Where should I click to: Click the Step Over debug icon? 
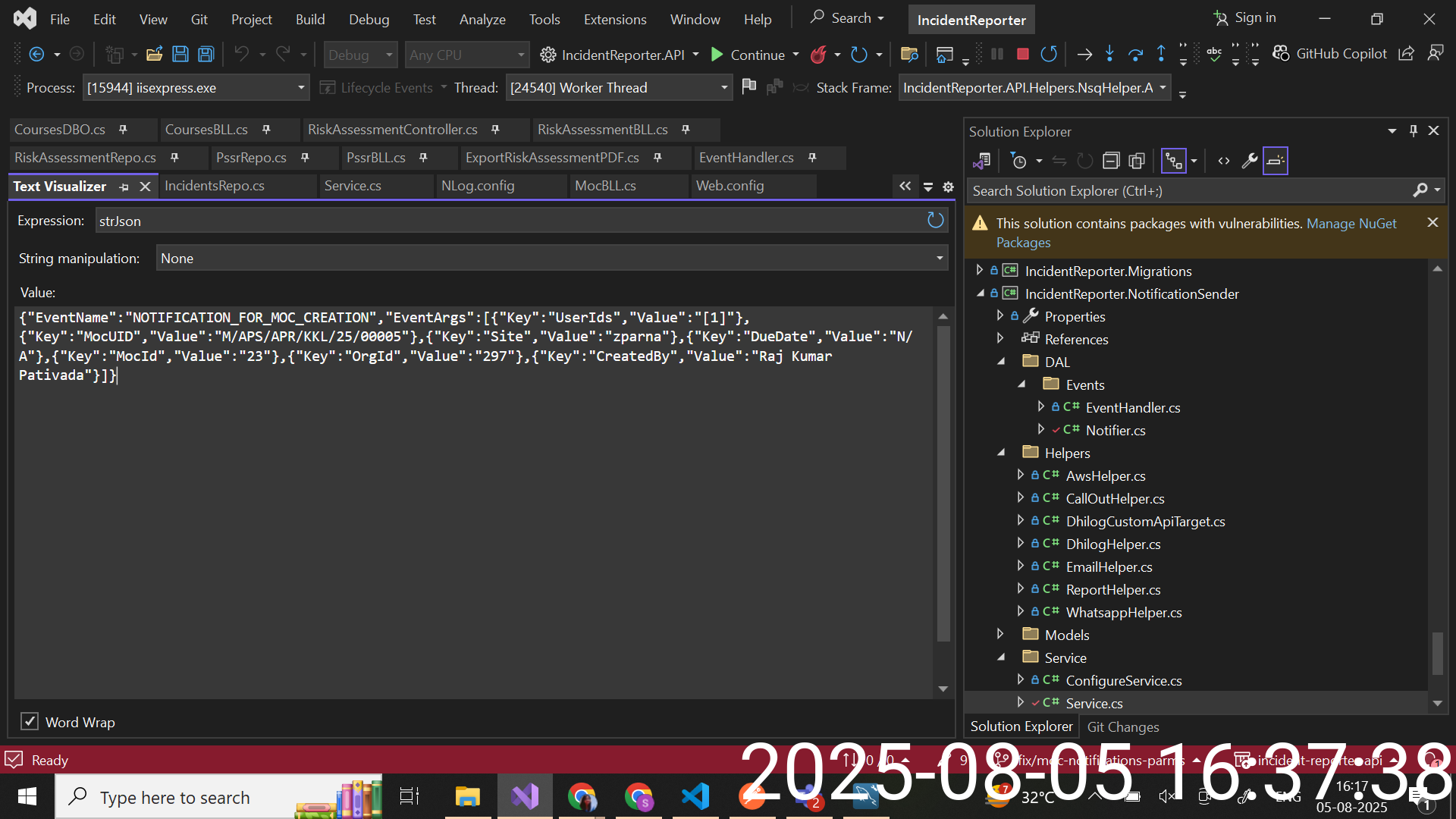[1135, 54]
